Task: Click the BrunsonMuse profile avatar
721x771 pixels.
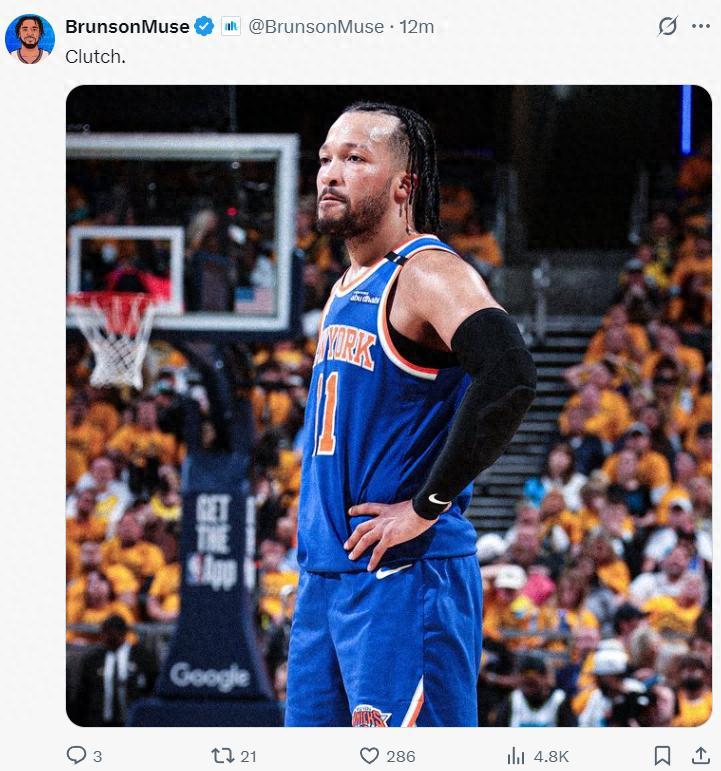Action: (29, 39)
